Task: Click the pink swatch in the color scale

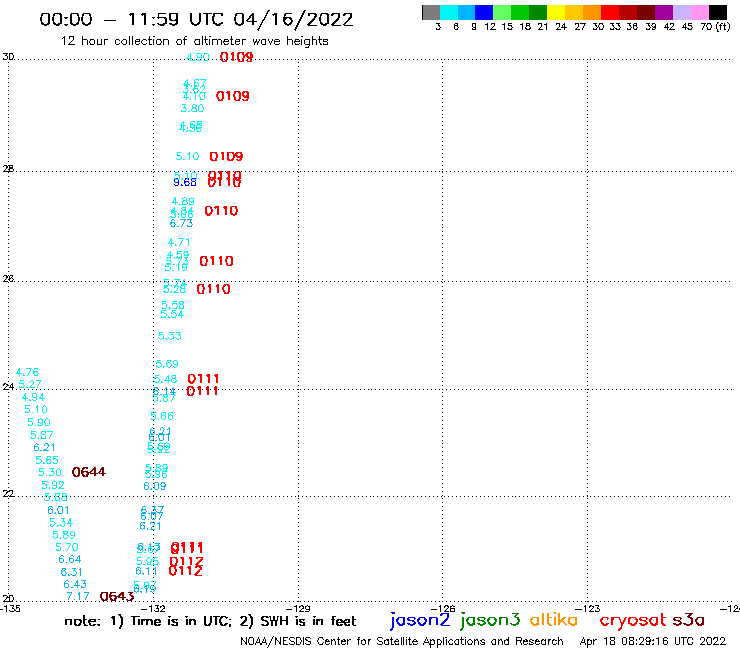Action: click(x=699, y=12)
